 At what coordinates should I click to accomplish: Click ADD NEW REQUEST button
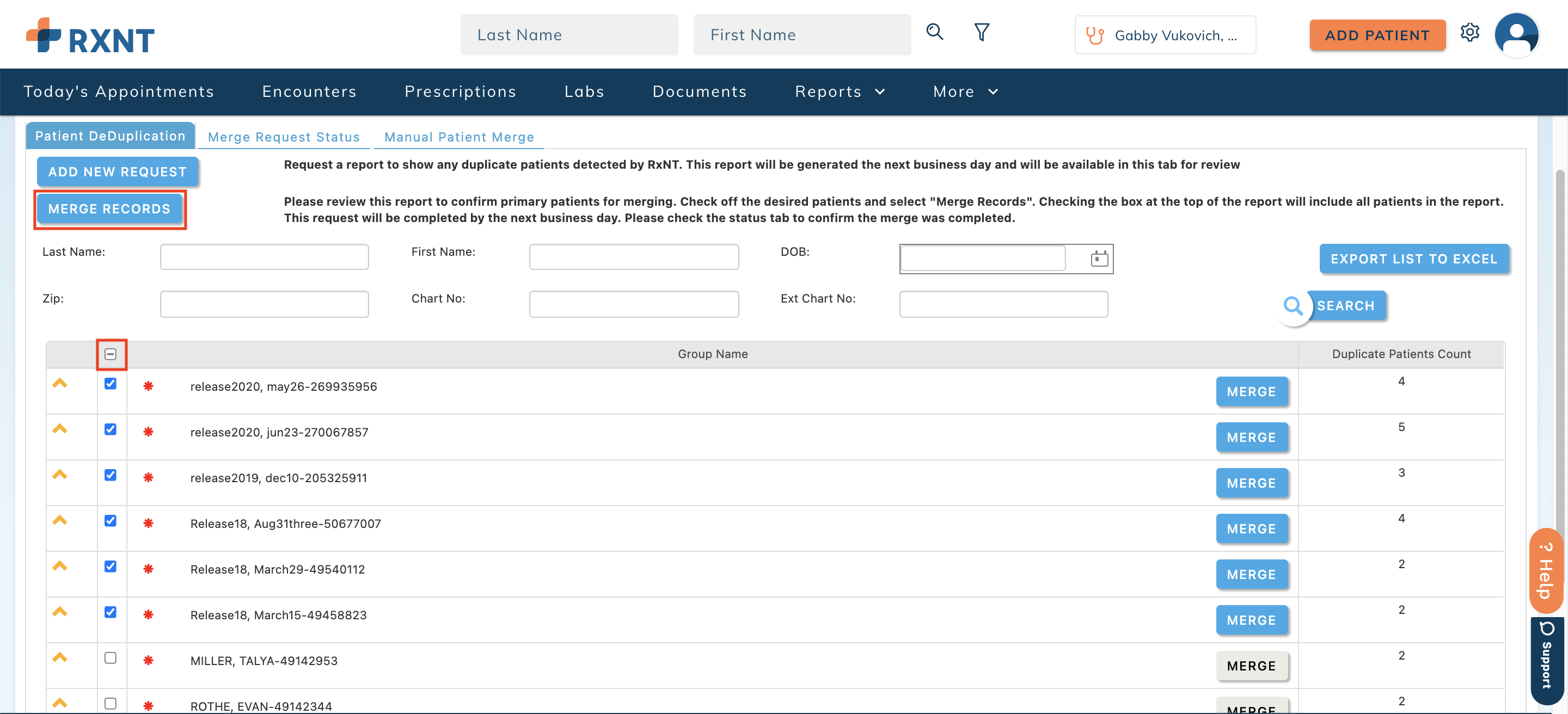tap(118, 171)
